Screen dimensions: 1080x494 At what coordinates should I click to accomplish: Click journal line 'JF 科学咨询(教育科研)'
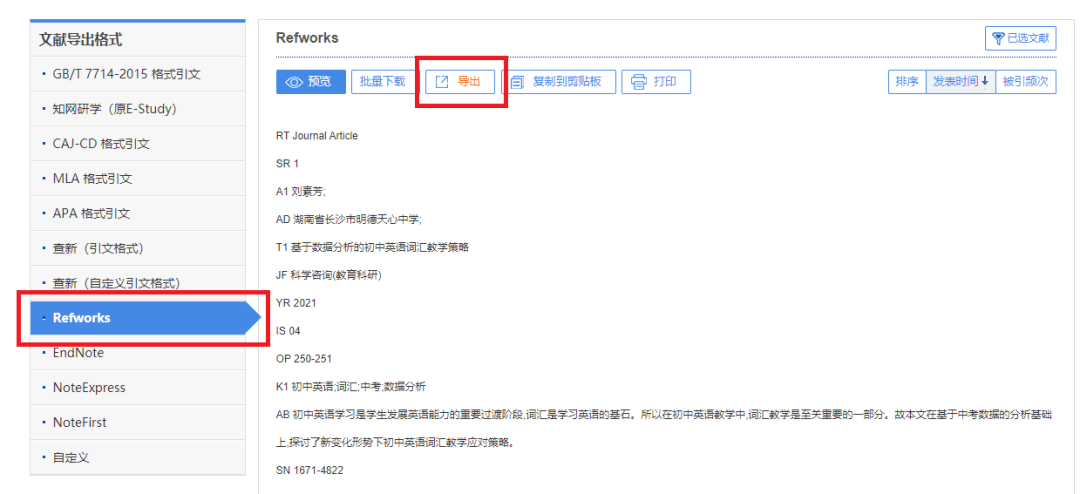329,275
